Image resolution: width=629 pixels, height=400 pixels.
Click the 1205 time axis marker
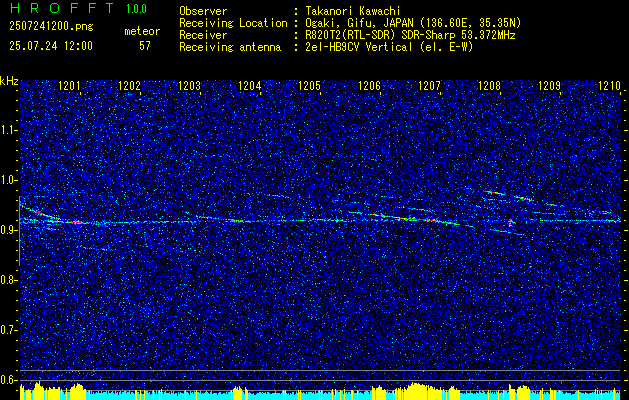pyautogui.click(x=310, y=85)
